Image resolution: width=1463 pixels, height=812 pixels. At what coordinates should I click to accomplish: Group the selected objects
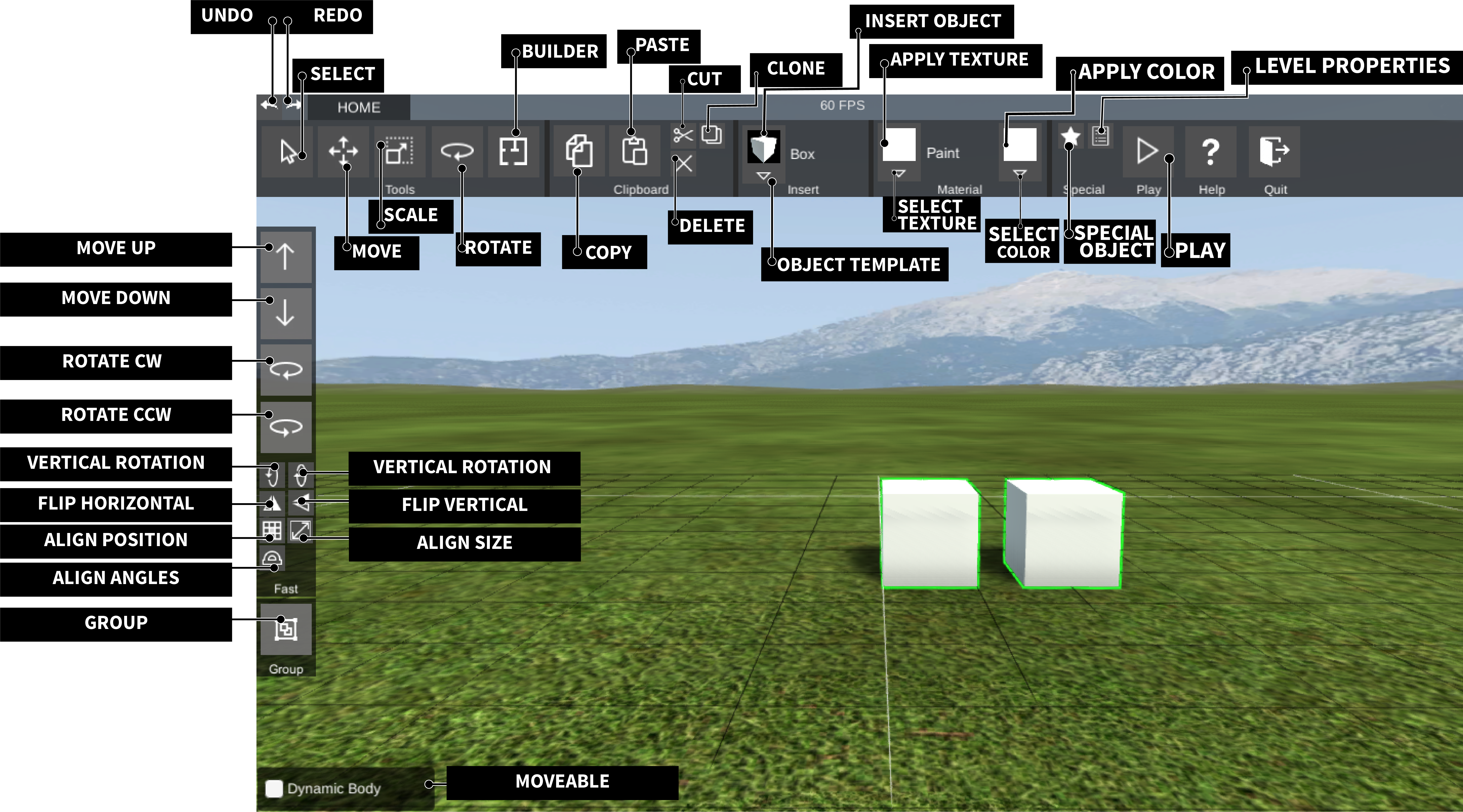pos(286,629)
